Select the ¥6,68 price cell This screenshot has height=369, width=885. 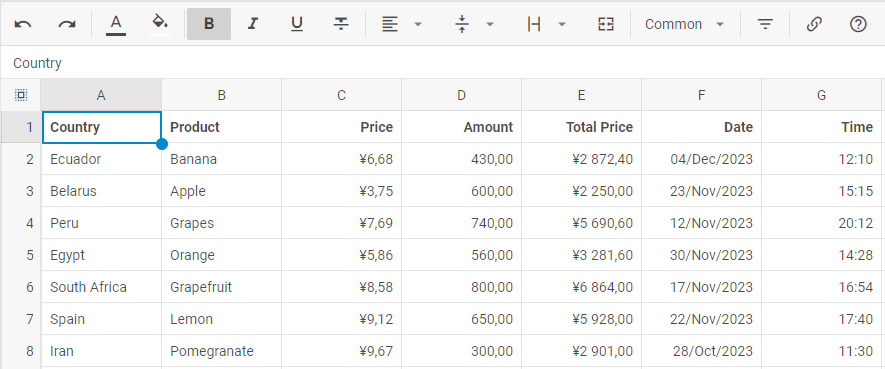pyautogui.click(x=341, y=159)
